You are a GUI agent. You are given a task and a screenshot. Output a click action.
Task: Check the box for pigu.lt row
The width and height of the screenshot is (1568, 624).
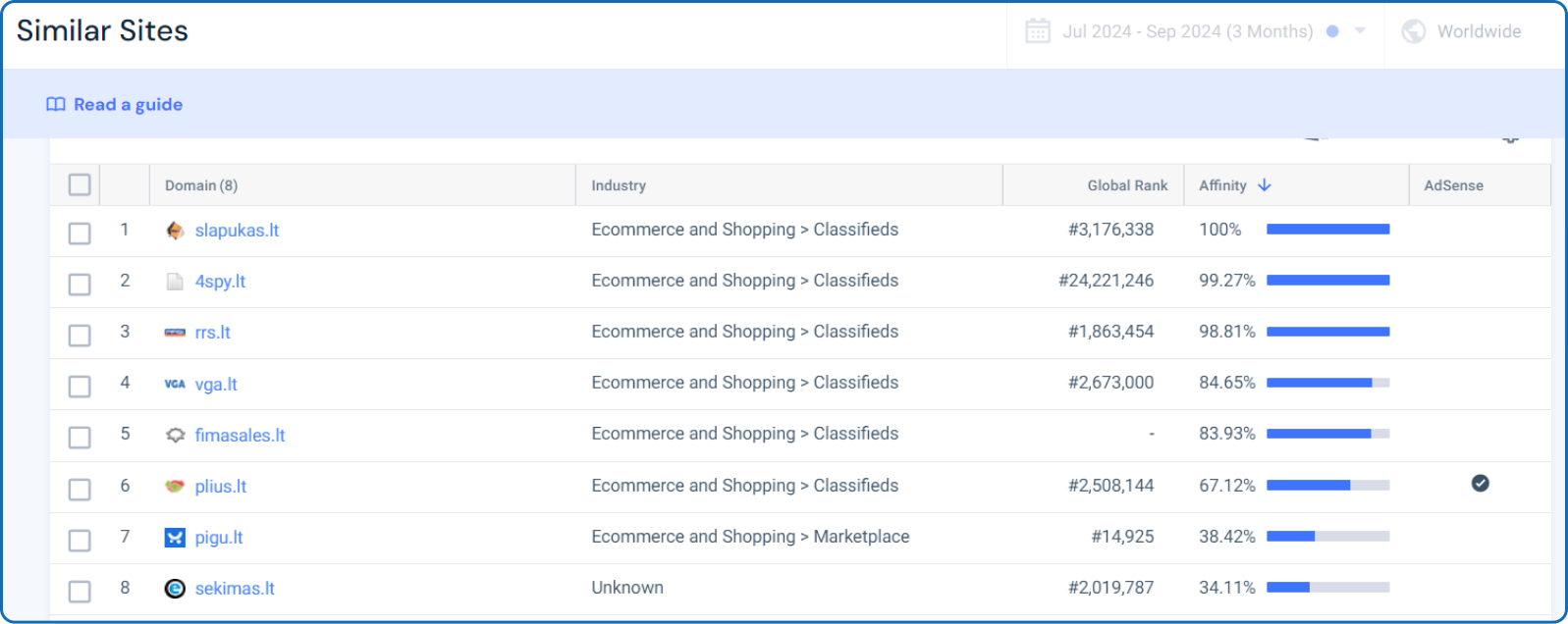tap(80, 540)
